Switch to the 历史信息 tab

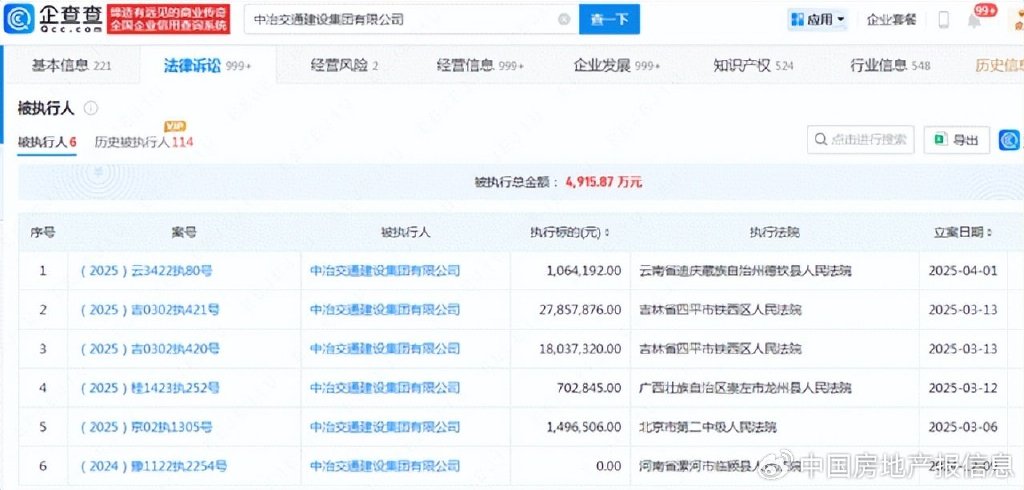point(999,65)
